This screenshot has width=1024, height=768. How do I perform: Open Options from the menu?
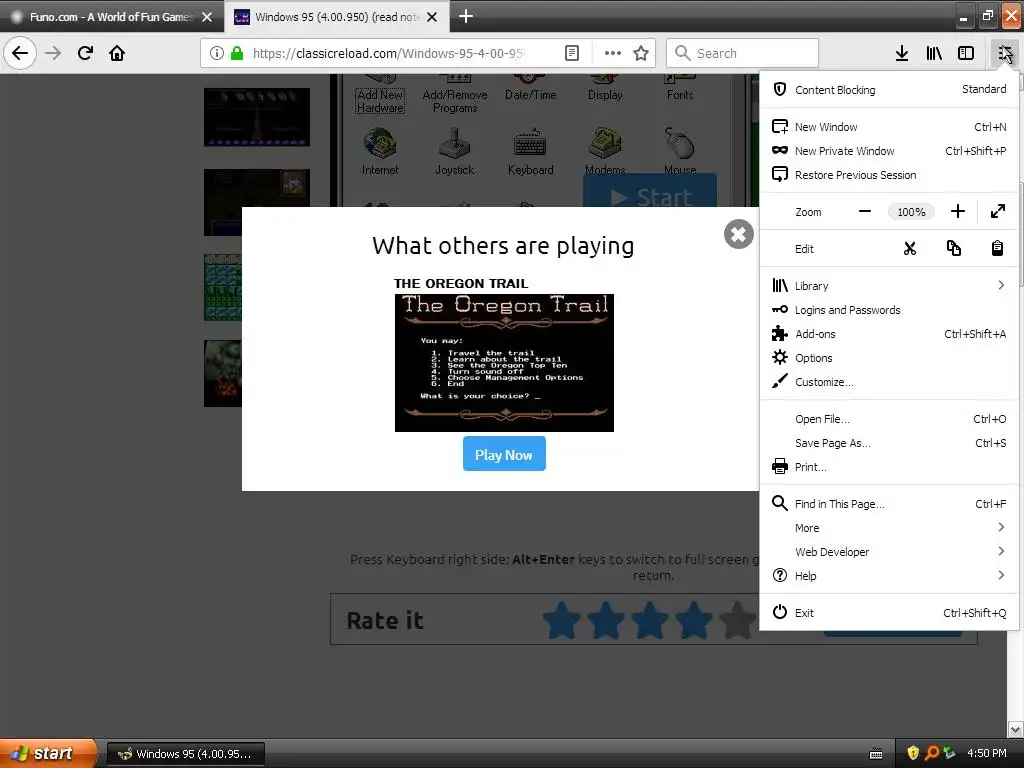(x=889, y=358)
